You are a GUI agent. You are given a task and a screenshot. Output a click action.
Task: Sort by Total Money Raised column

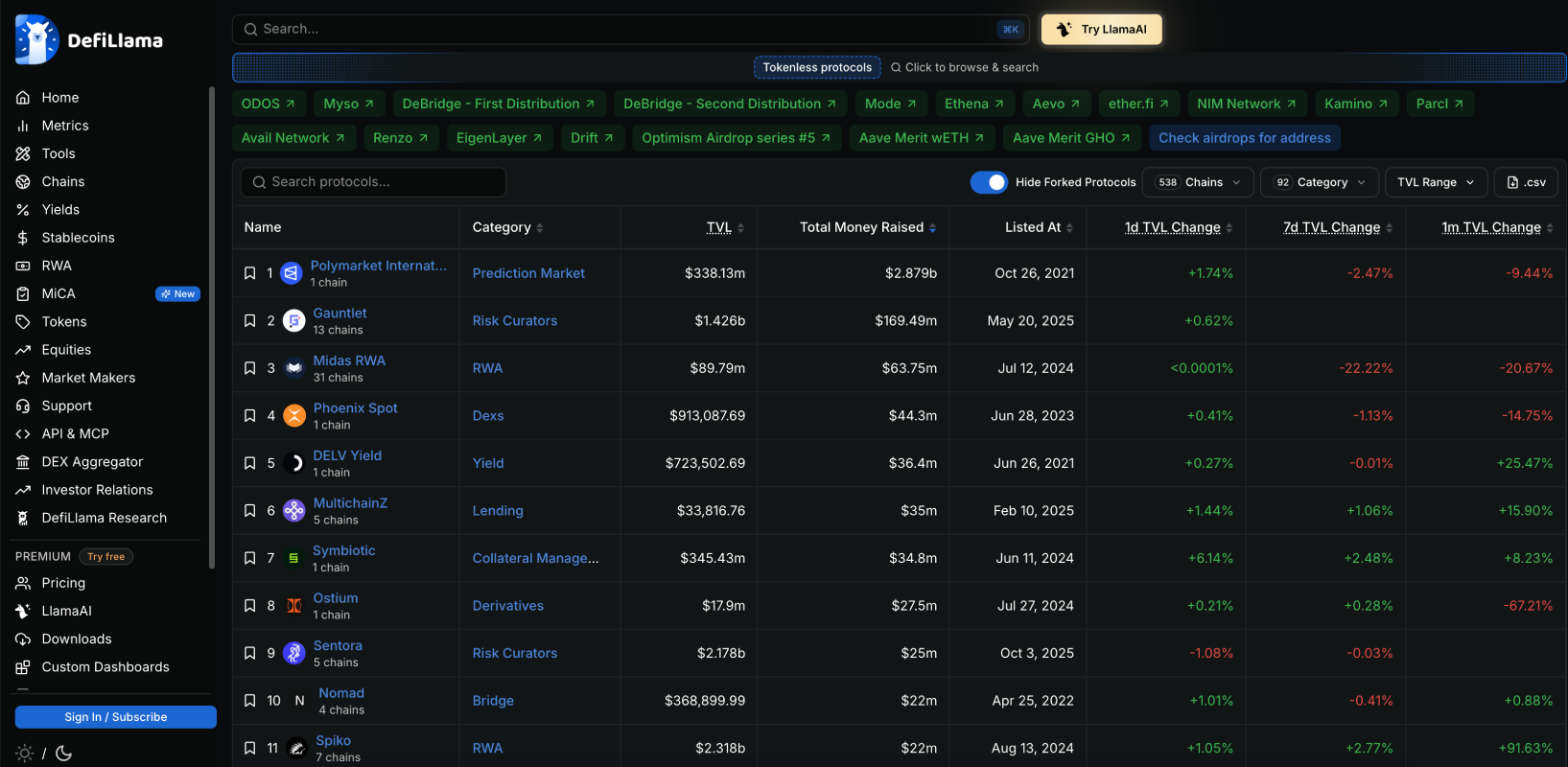click(868, 227)
